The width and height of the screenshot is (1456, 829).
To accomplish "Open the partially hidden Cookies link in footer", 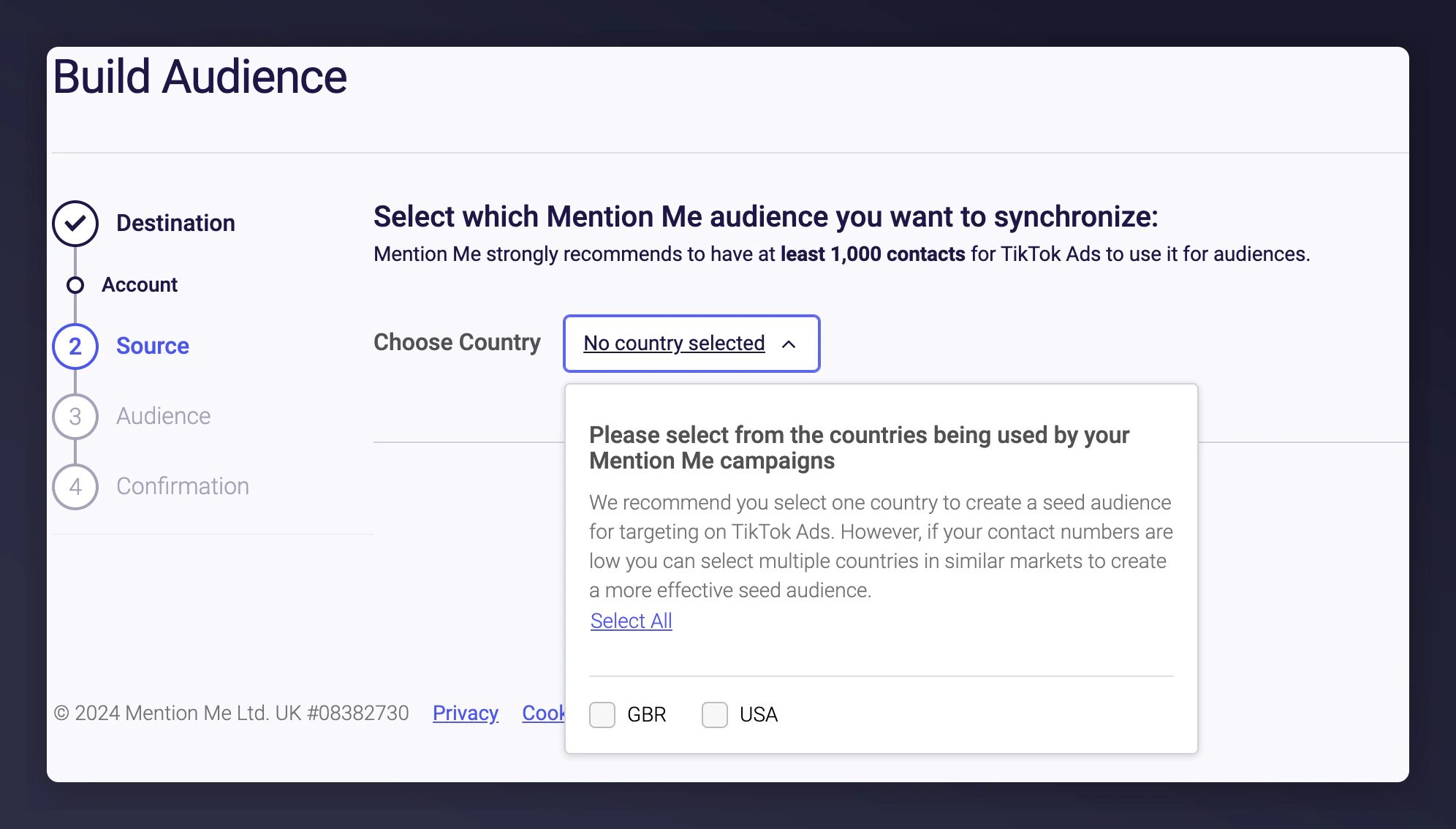I will (544, 713).
